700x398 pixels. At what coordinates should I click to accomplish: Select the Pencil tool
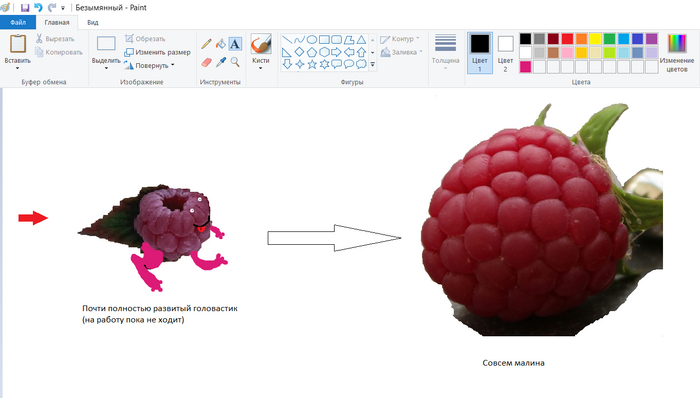coord(206,44)
